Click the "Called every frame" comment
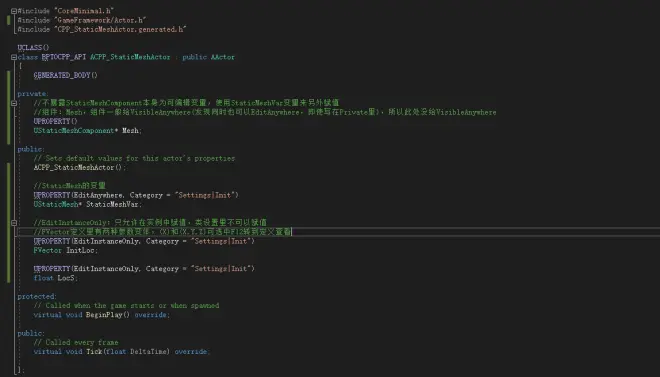This screenshot has width=660, height=377. tap(76, 342)
